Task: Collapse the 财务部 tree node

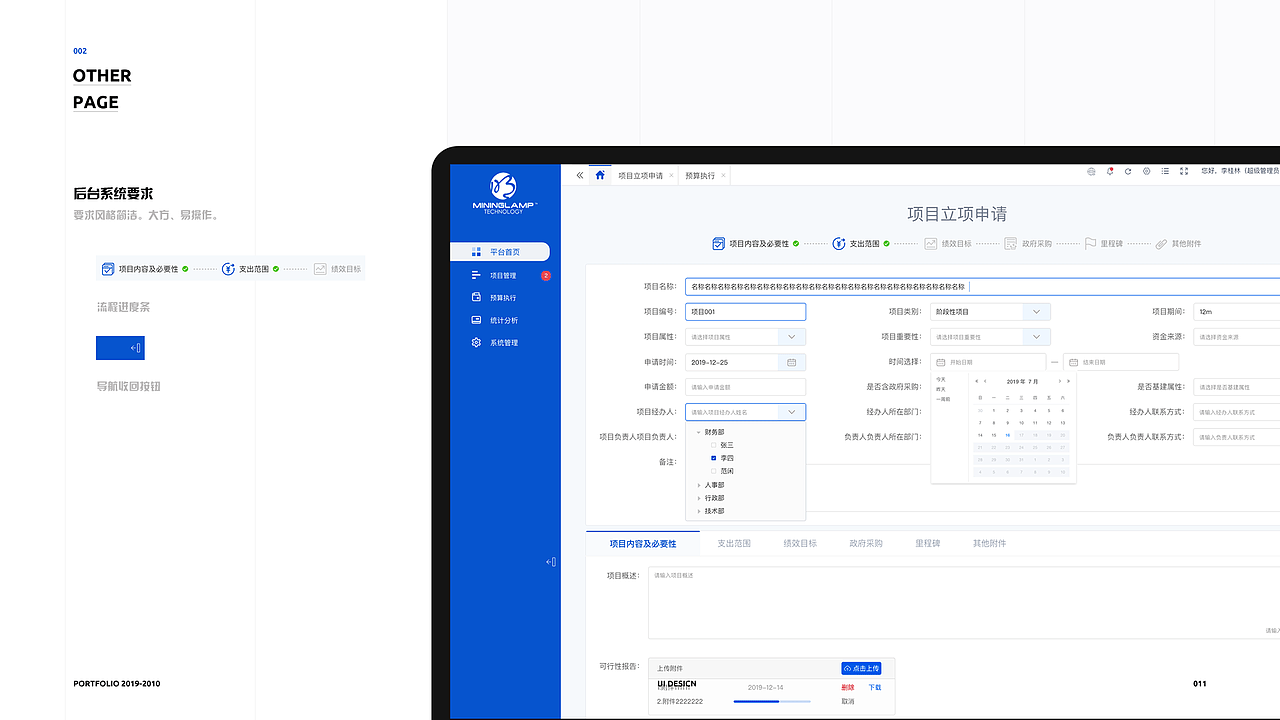Action: pyautogui.click(x=698, y=432)
